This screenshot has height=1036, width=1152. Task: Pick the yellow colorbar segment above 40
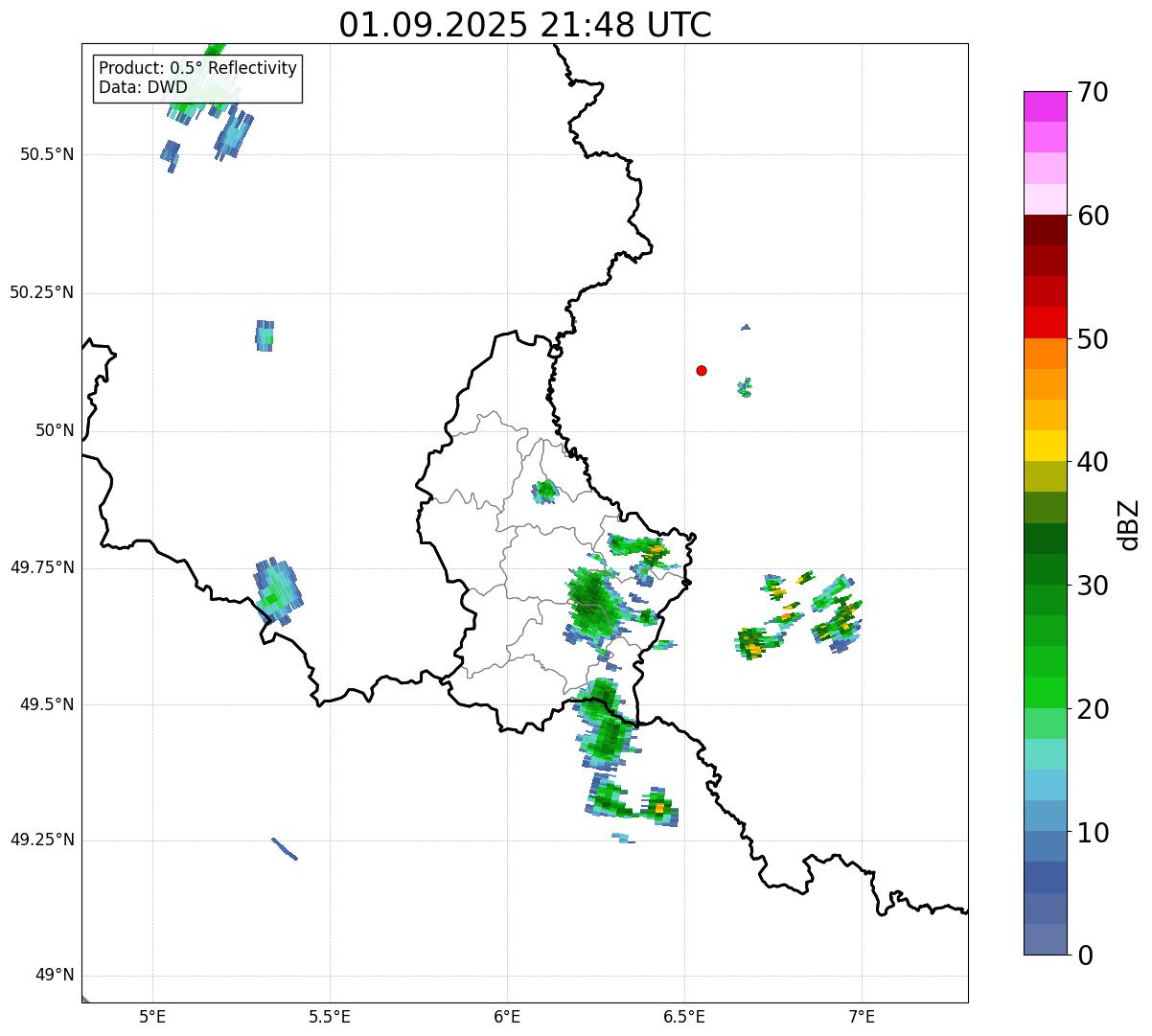tap(1051, 446)
